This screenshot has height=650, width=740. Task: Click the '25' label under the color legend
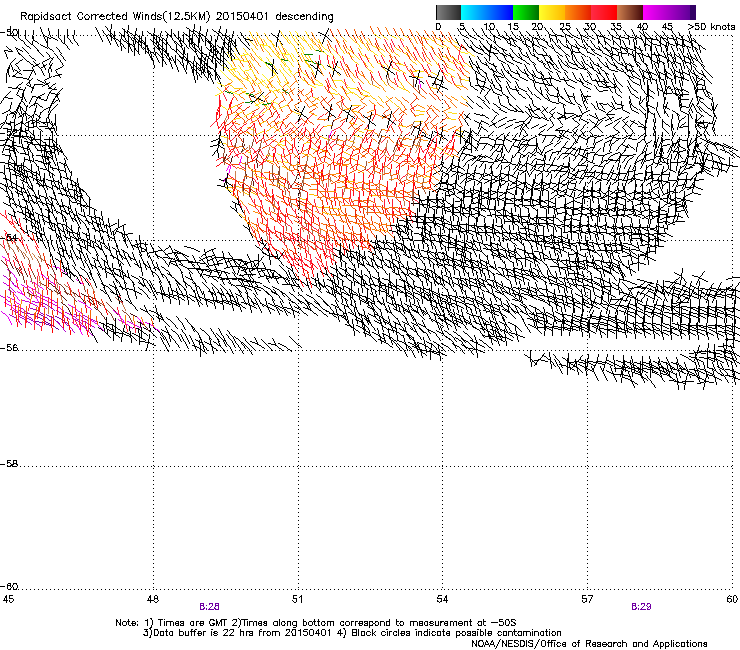tap(565, 27)
